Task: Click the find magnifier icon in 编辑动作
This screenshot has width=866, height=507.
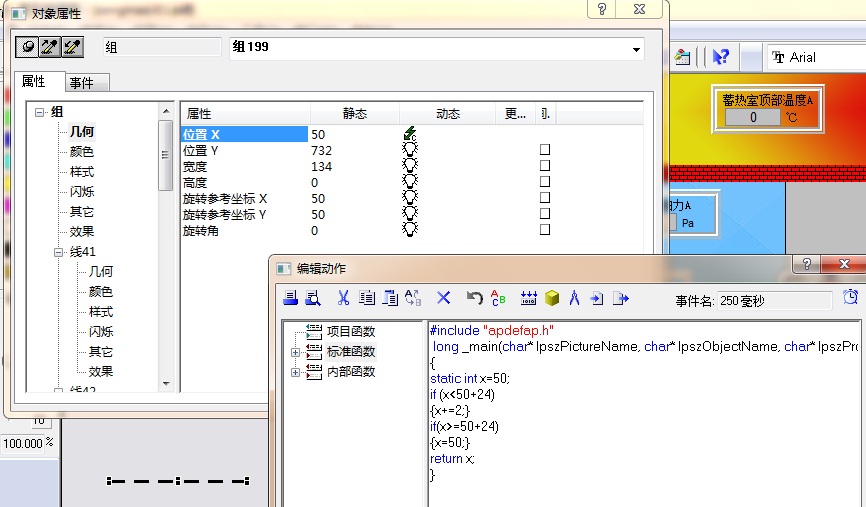Action: pos(313,298)
